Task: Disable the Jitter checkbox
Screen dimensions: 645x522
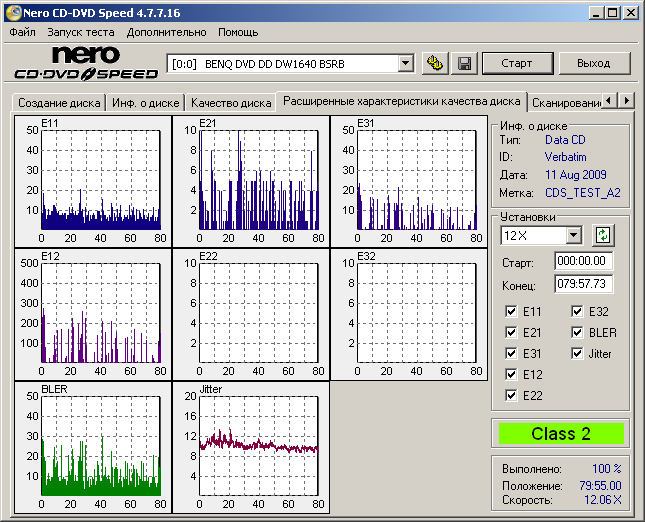Action: click(579, 354)
